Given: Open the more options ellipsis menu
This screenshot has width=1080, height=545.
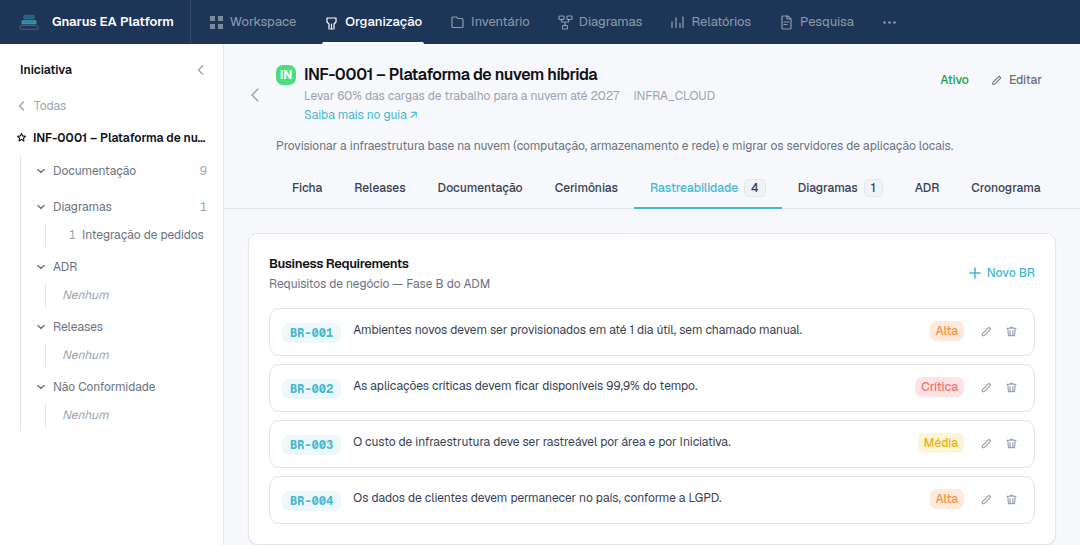Looking at the screenshot, I should tap(889, 22).
